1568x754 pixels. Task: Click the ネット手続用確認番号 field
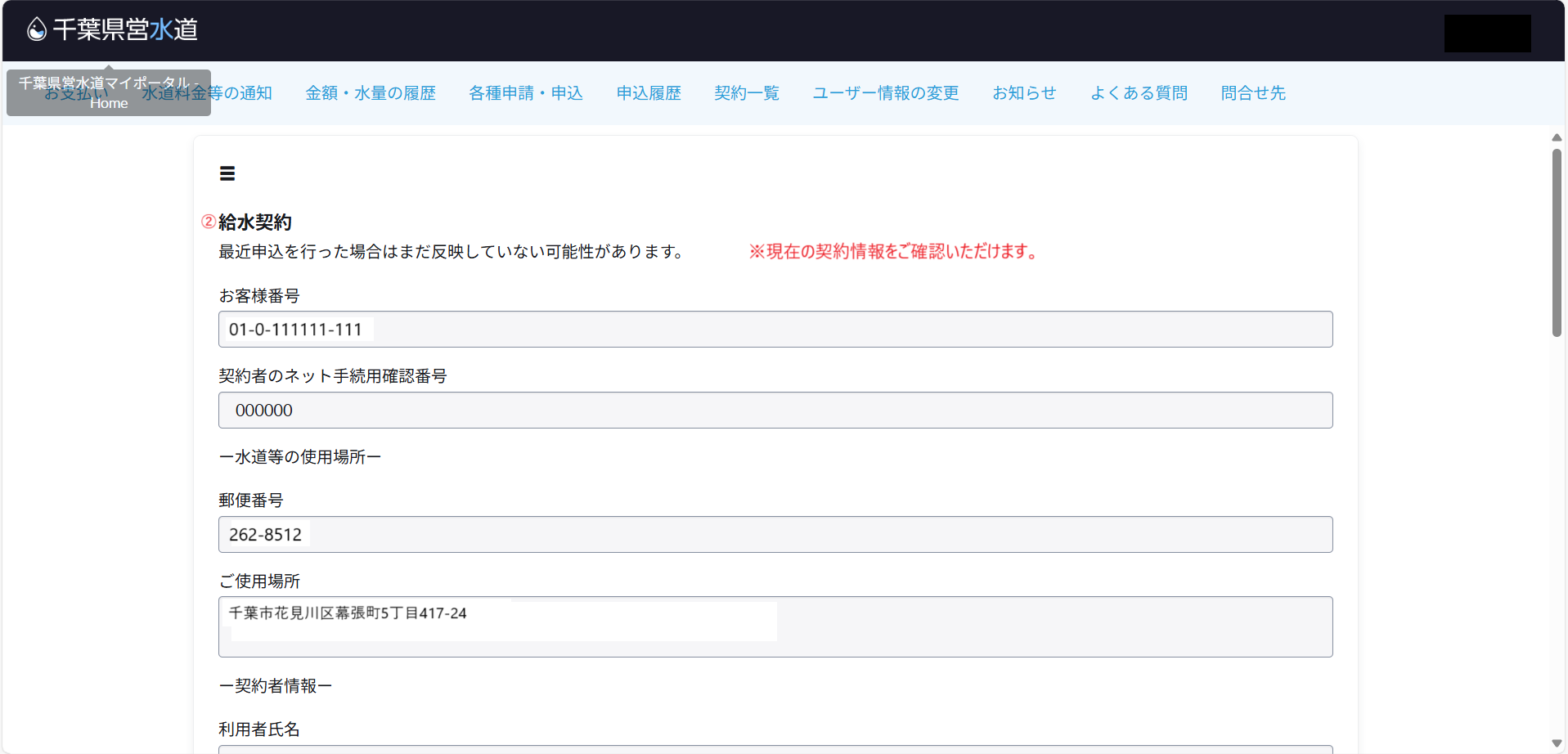pos(775,411)
